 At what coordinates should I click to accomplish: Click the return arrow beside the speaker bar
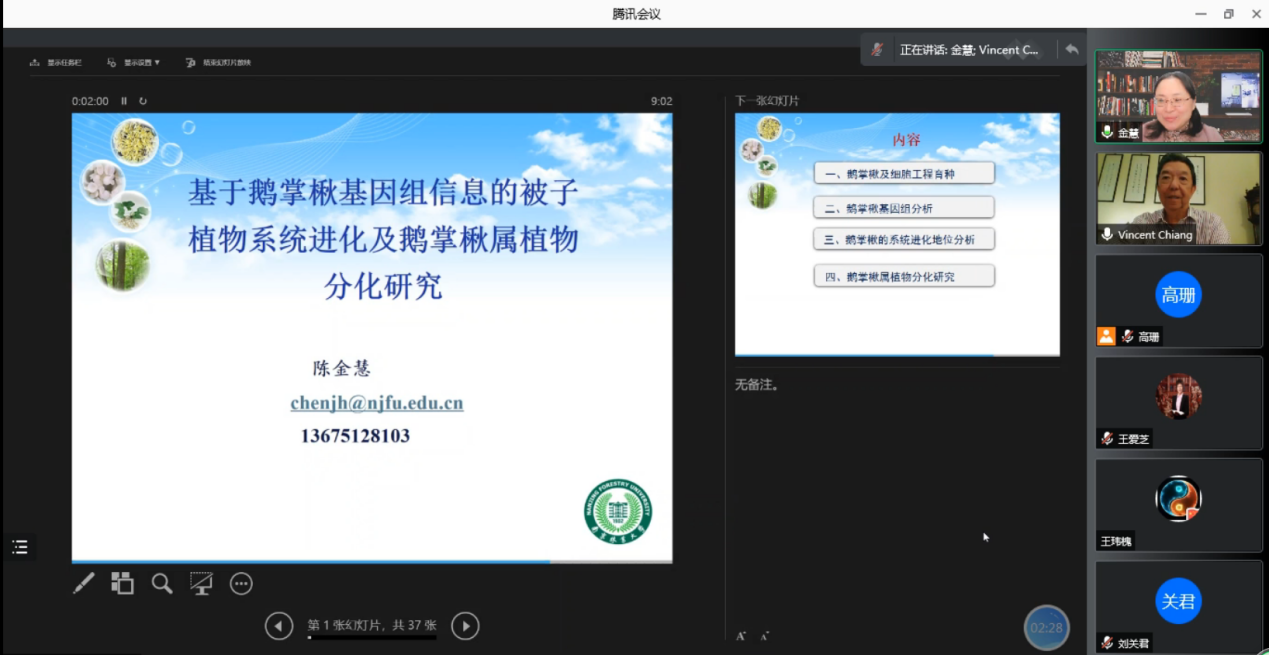click(1072, 49)
